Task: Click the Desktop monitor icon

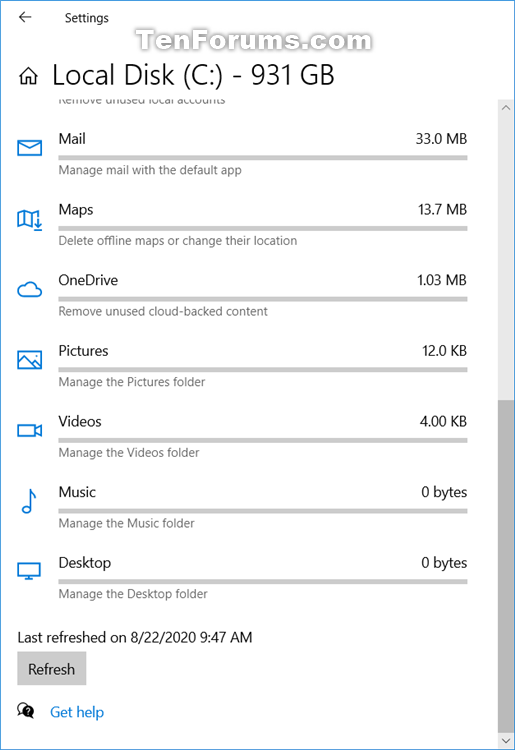Action: click(29, 571)
